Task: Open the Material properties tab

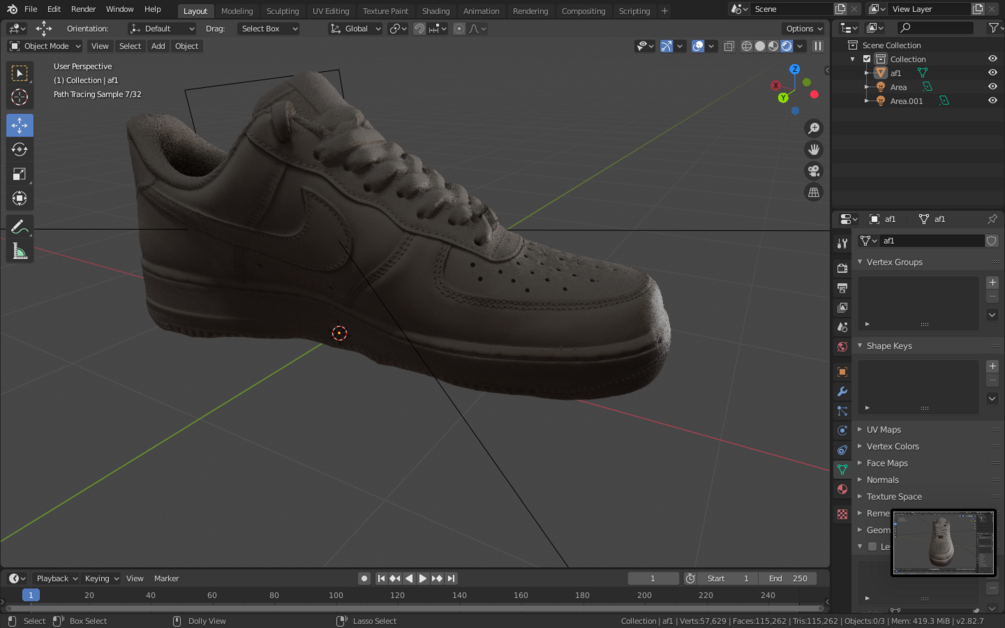Action: point(842,489)
